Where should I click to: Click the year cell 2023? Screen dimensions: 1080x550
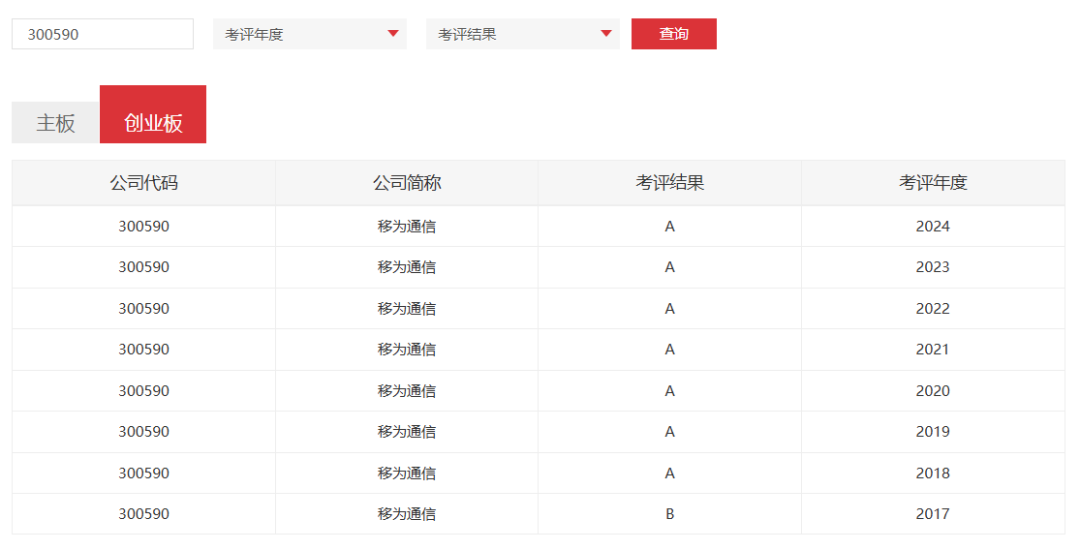tap(933, 267)
